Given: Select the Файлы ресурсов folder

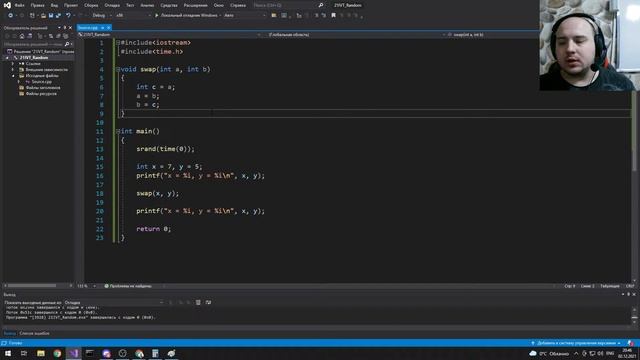Looking at the screenshot, I should pyautogui.click(x=41, y=94).
